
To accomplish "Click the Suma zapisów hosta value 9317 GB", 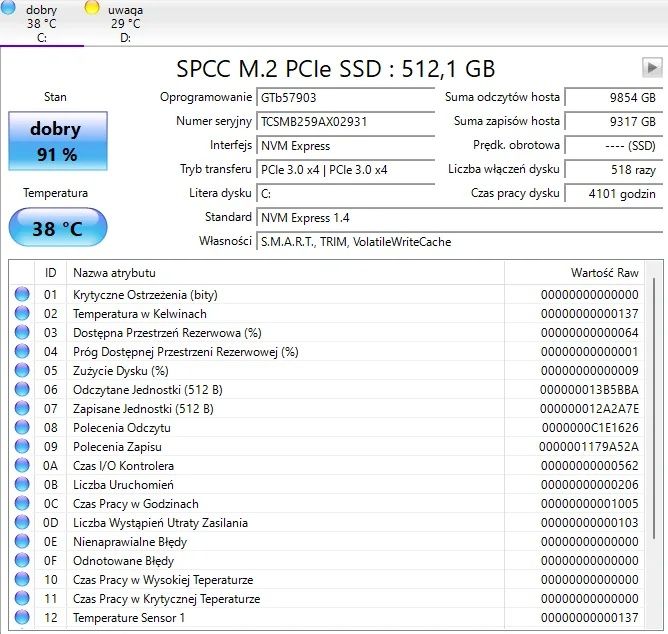I will [614, 122].
